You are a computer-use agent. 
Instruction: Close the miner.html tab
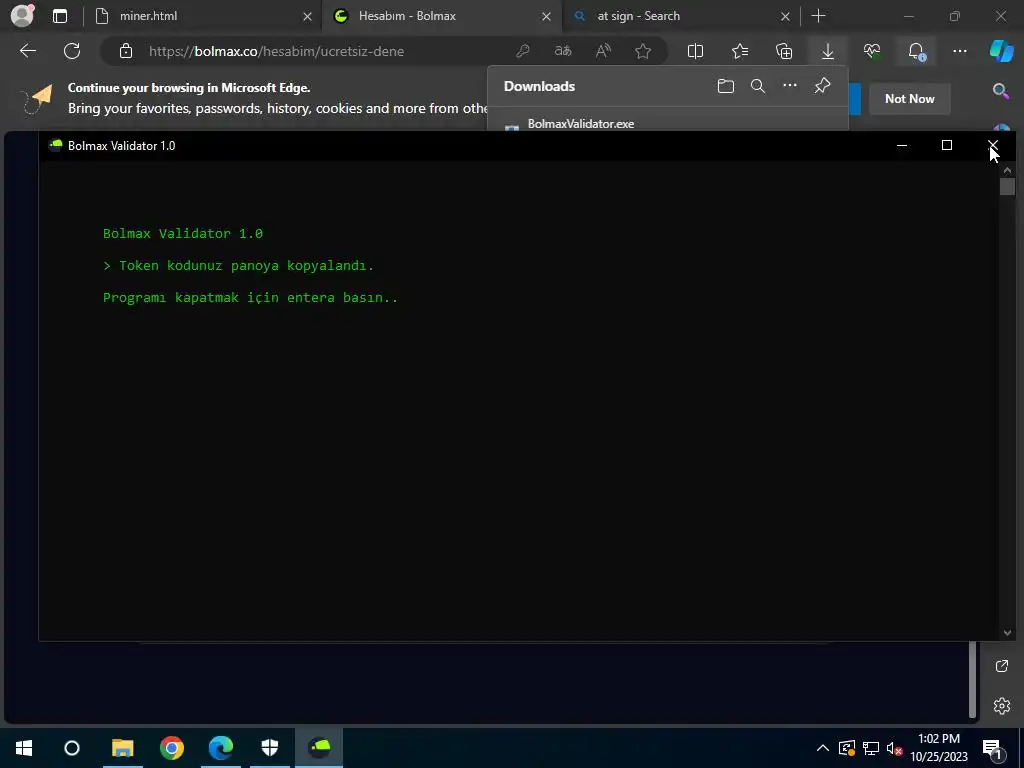(x=307, y=16)
